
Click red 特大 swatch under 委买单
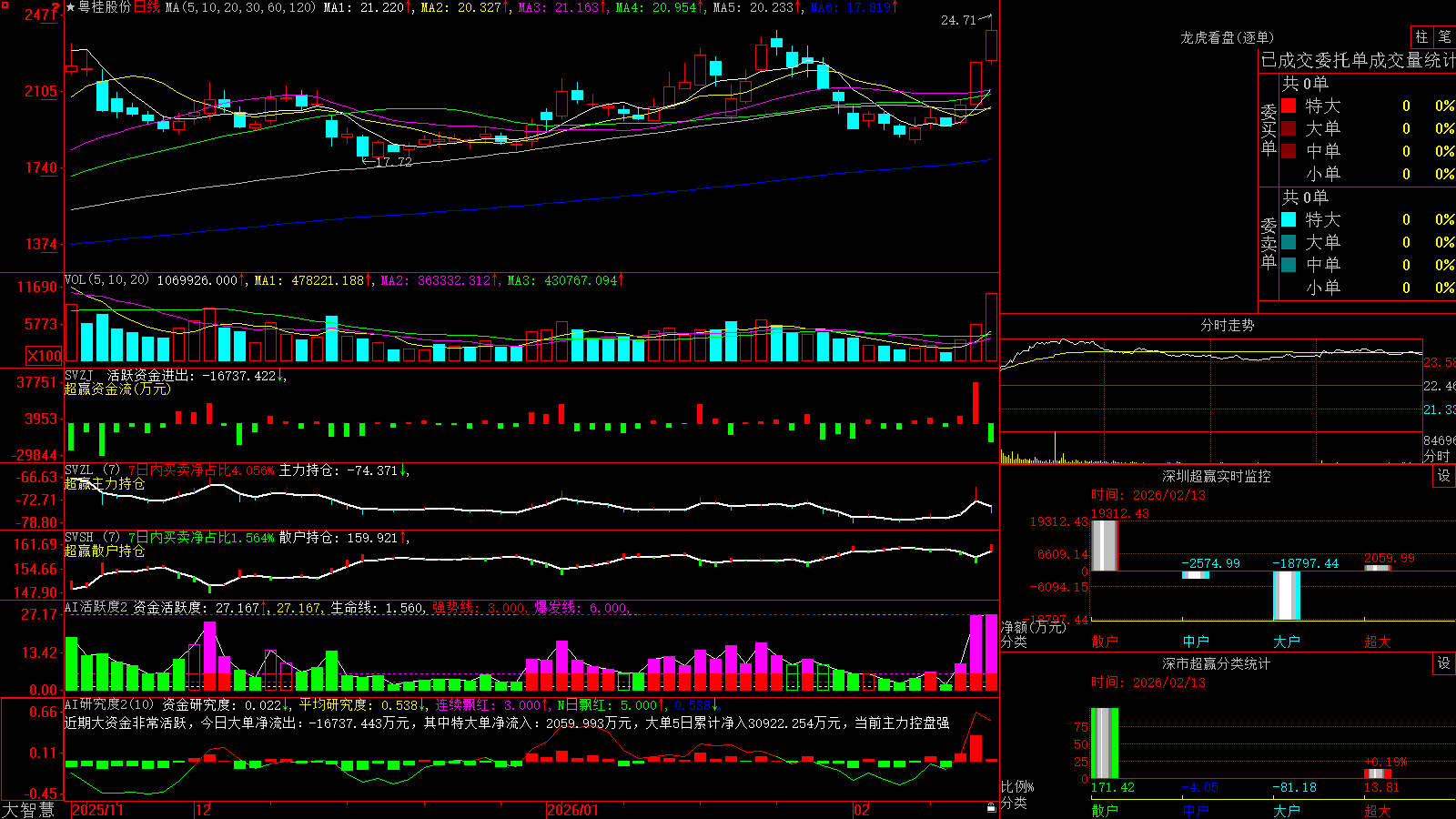[1289, 106]
